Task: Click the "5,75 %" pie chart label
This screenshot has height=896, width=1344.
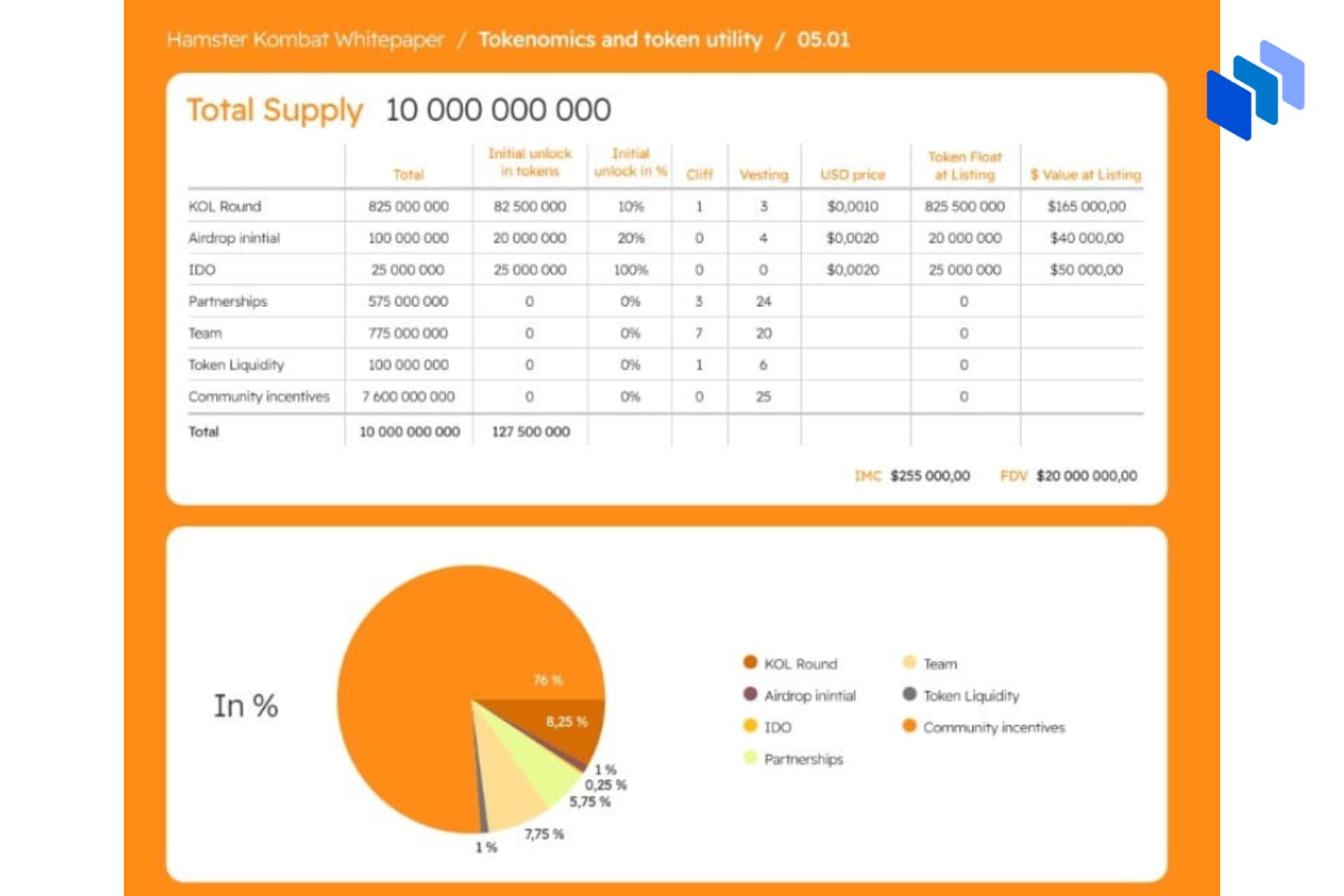Action: [590, 802]
